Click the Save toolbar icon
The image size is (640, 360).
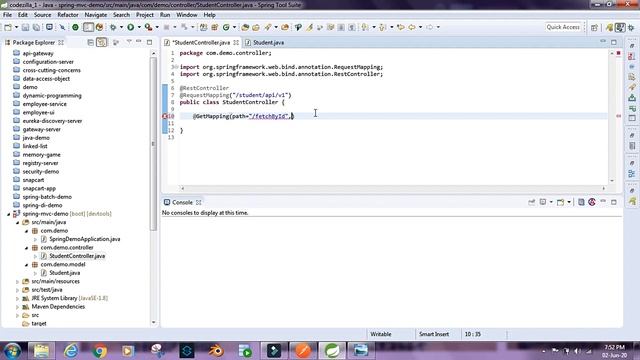[x=25, y=27]
